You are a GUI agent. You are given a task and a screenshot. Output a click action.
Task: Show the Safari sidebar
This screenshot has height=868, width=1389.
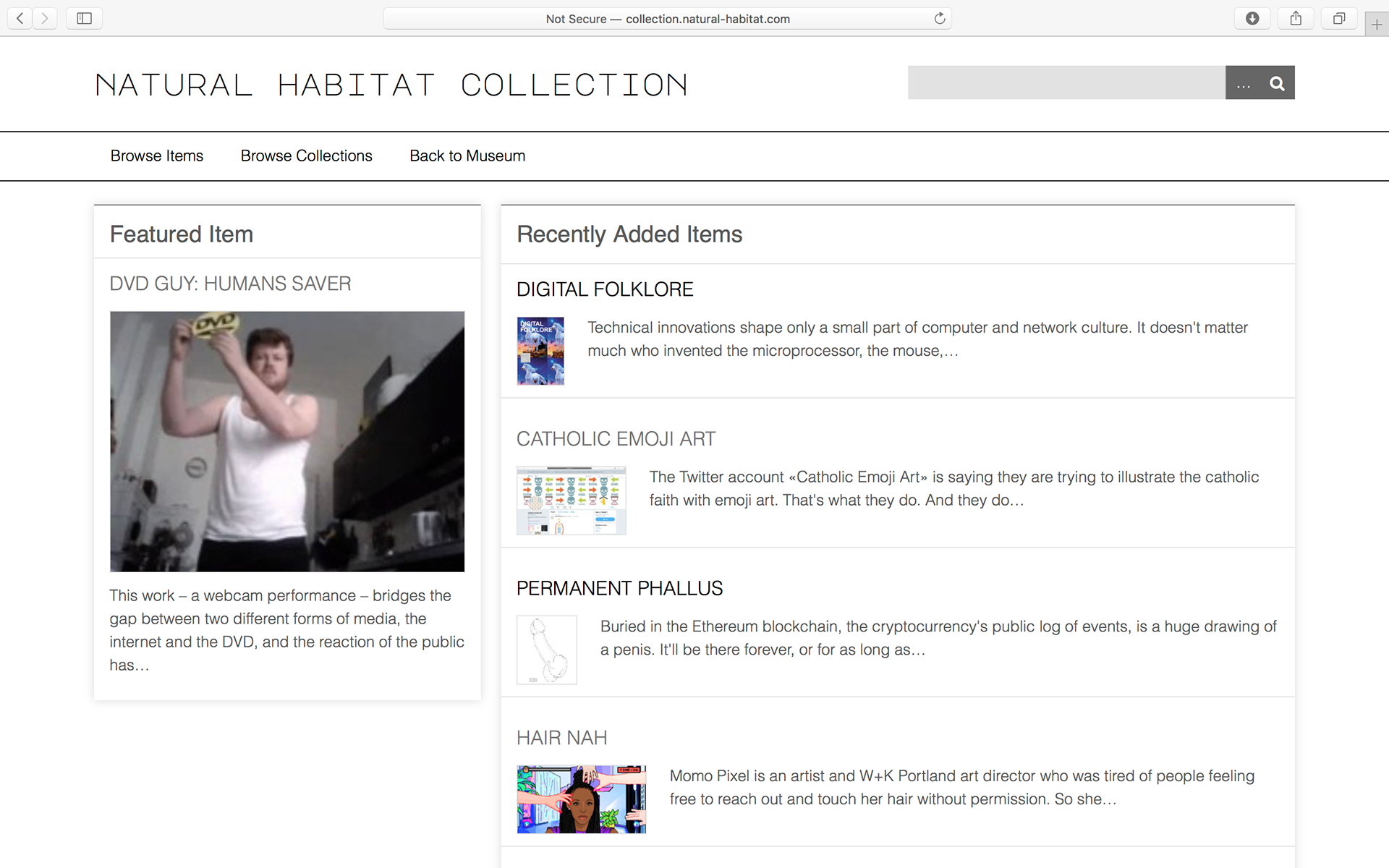click(x=84, y=18)
